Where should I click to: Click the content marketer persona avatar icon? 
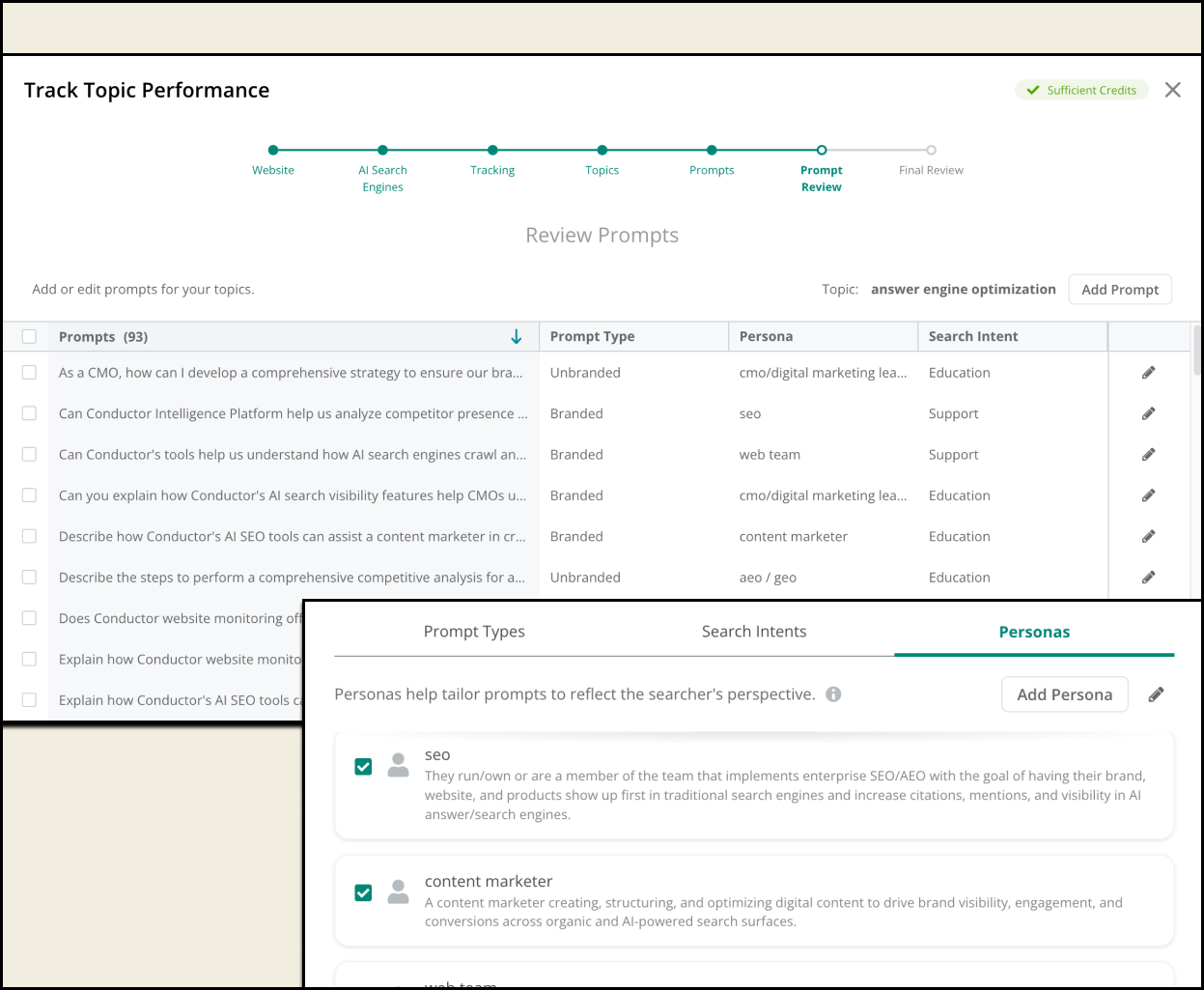click(x=398, y=891)
